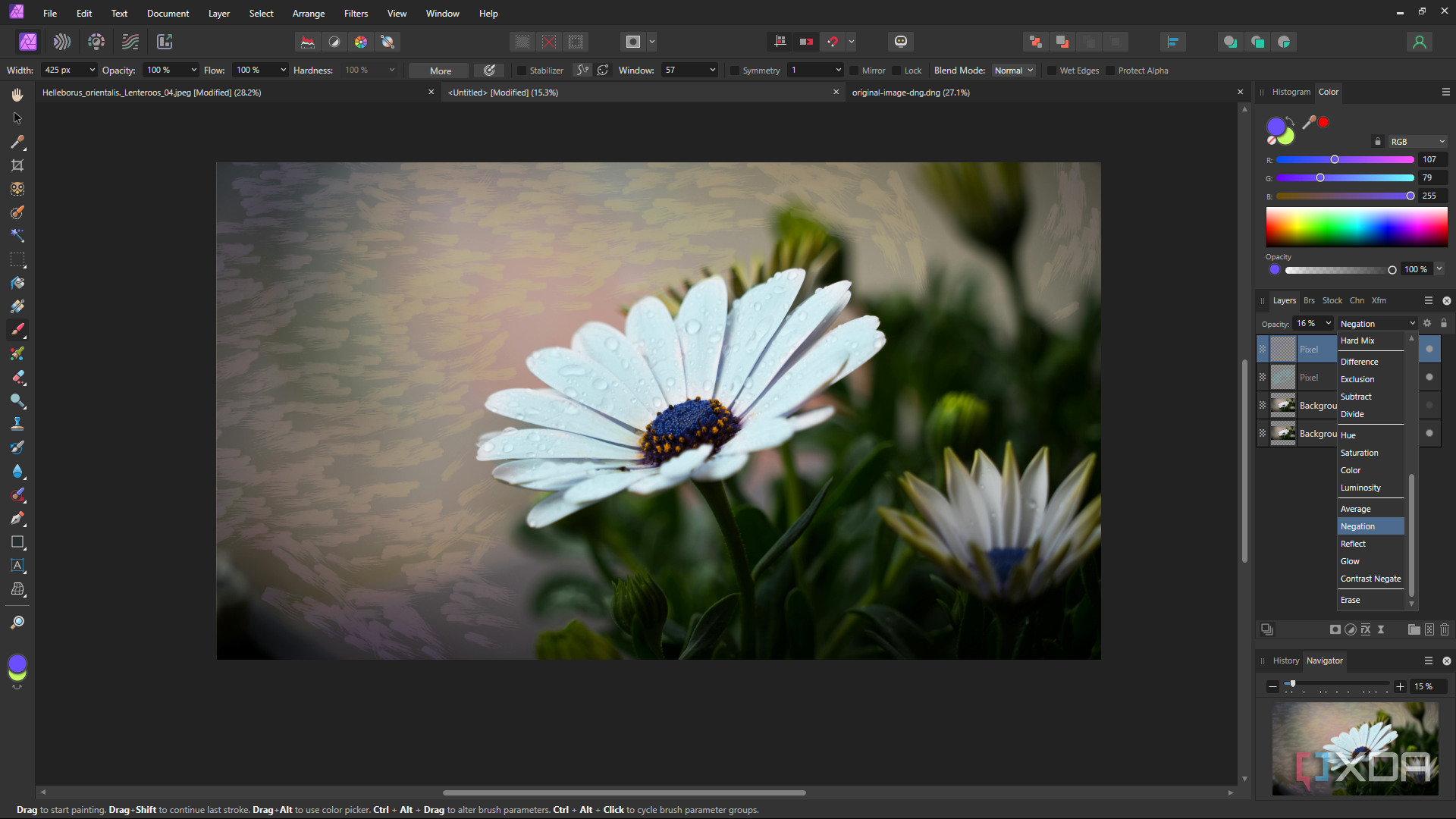Open the Filters menu
The width and height of the screenshot is (1456, 819).
(356, 14)
